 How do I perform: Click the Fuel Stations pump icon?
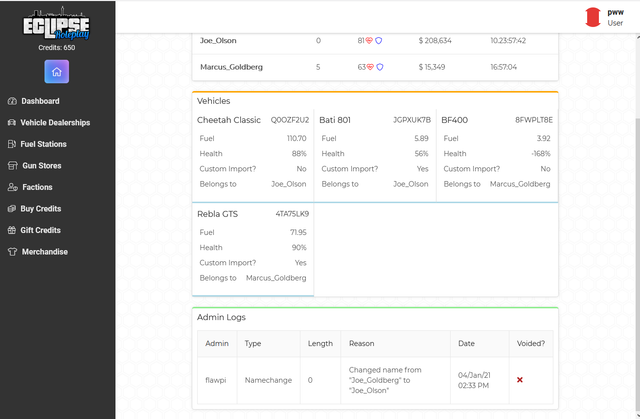tap(12, 144)
